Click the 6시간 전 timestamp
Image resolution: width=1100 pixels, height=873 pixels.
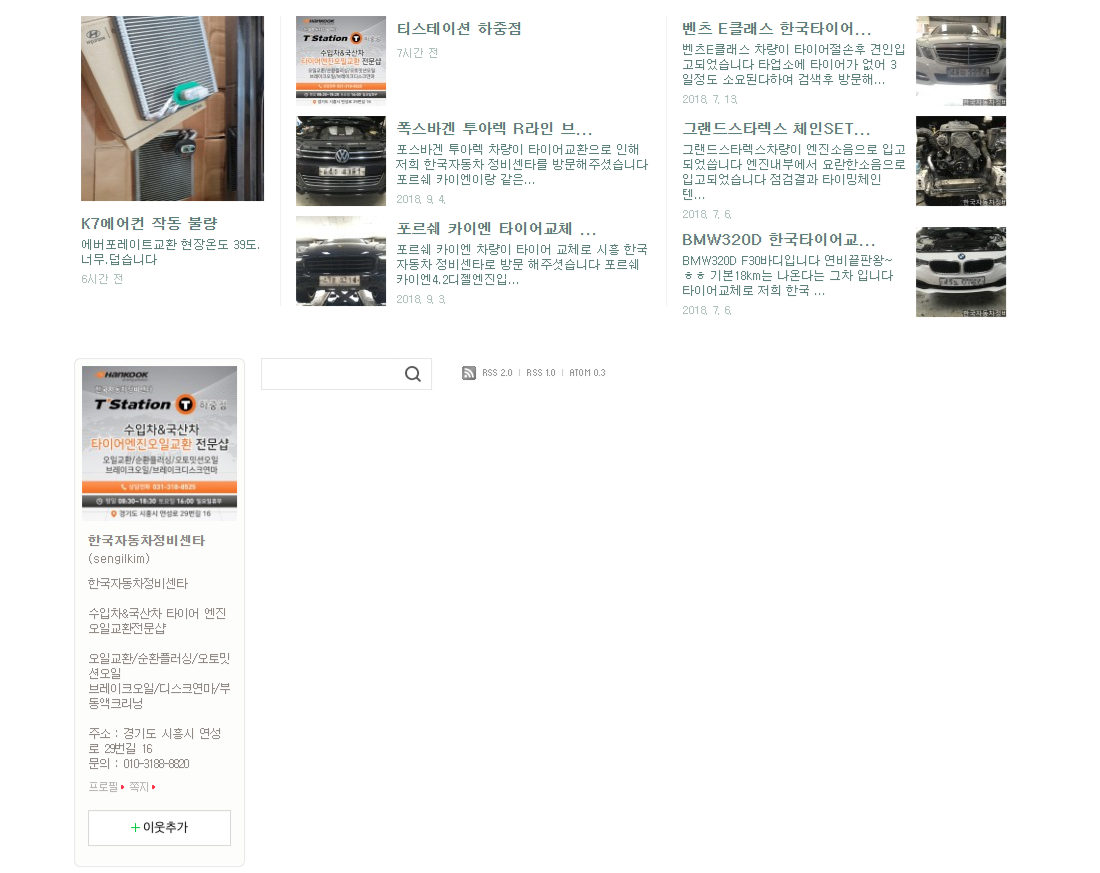(102, 279)
